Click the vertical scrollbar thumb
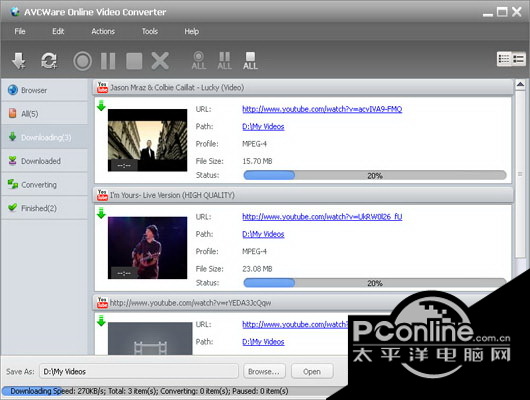 (521, 174)
